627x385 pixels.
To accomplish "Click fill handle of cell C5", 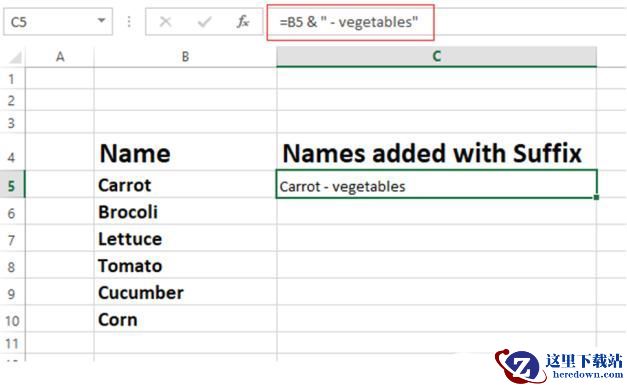I will (596, 197).
